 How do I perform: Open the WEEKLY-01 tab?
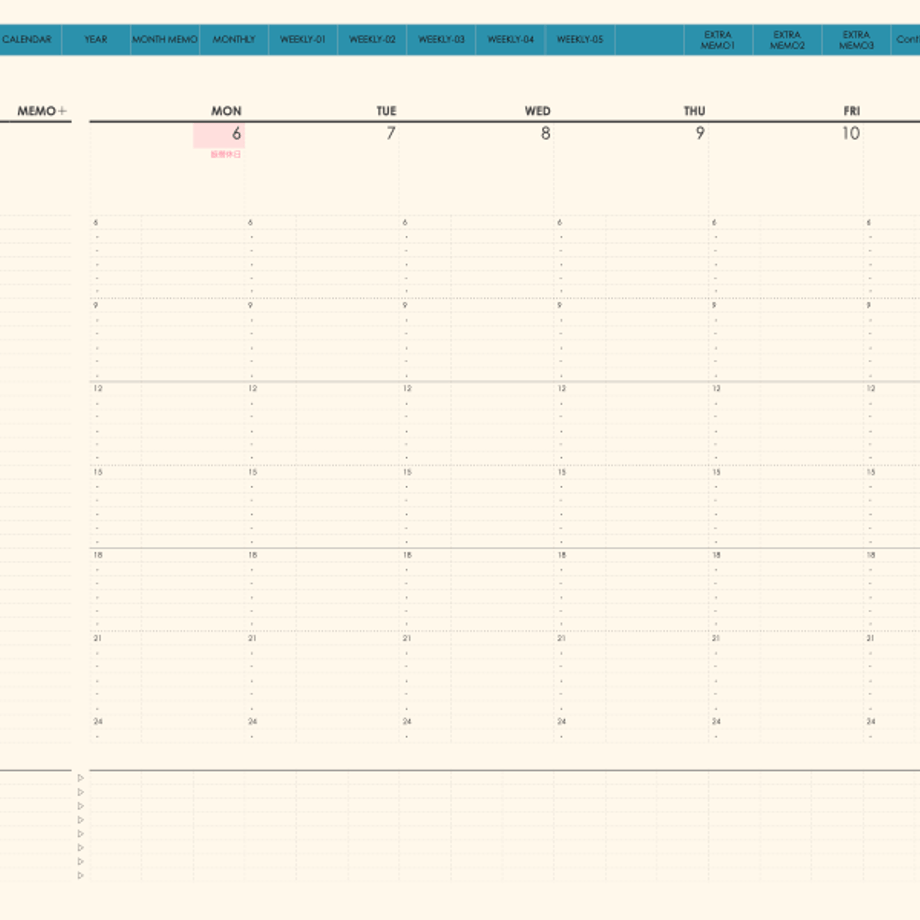[303, 40]
